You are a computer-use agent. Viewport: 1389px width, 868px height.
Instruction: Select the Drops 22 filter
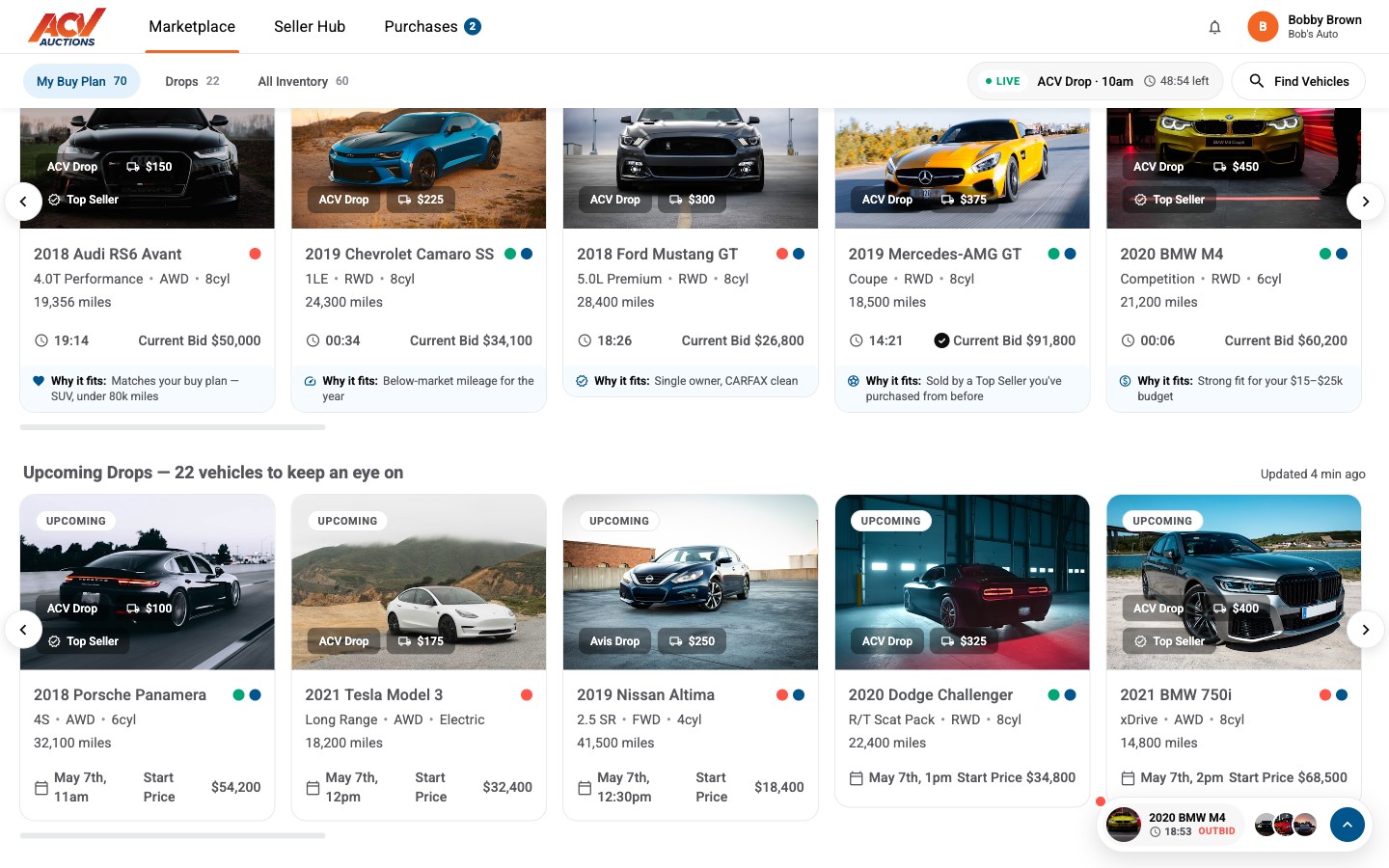(x=192, y=81)
